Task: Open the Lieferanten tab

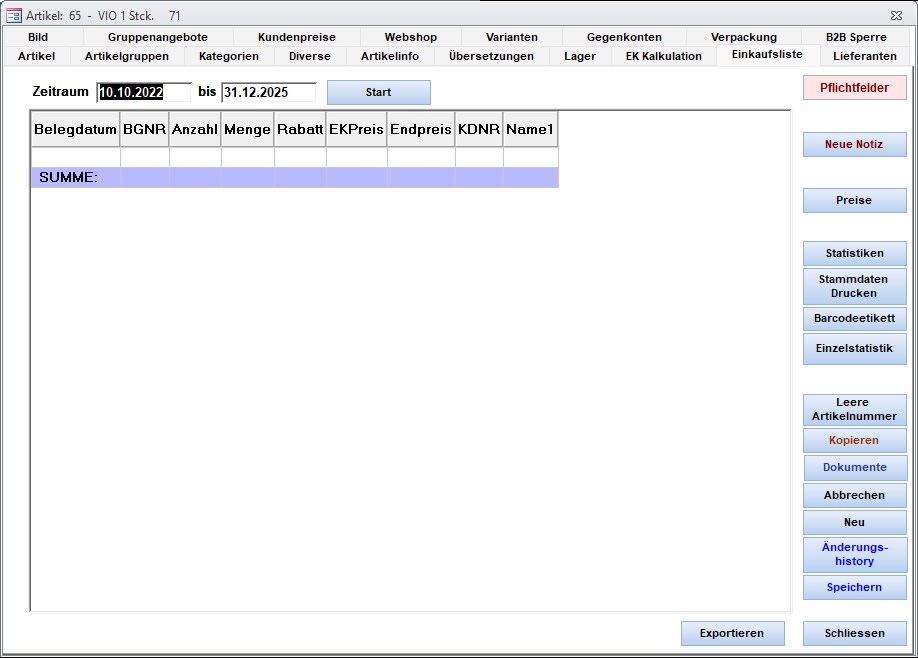Action: point(864,56)
